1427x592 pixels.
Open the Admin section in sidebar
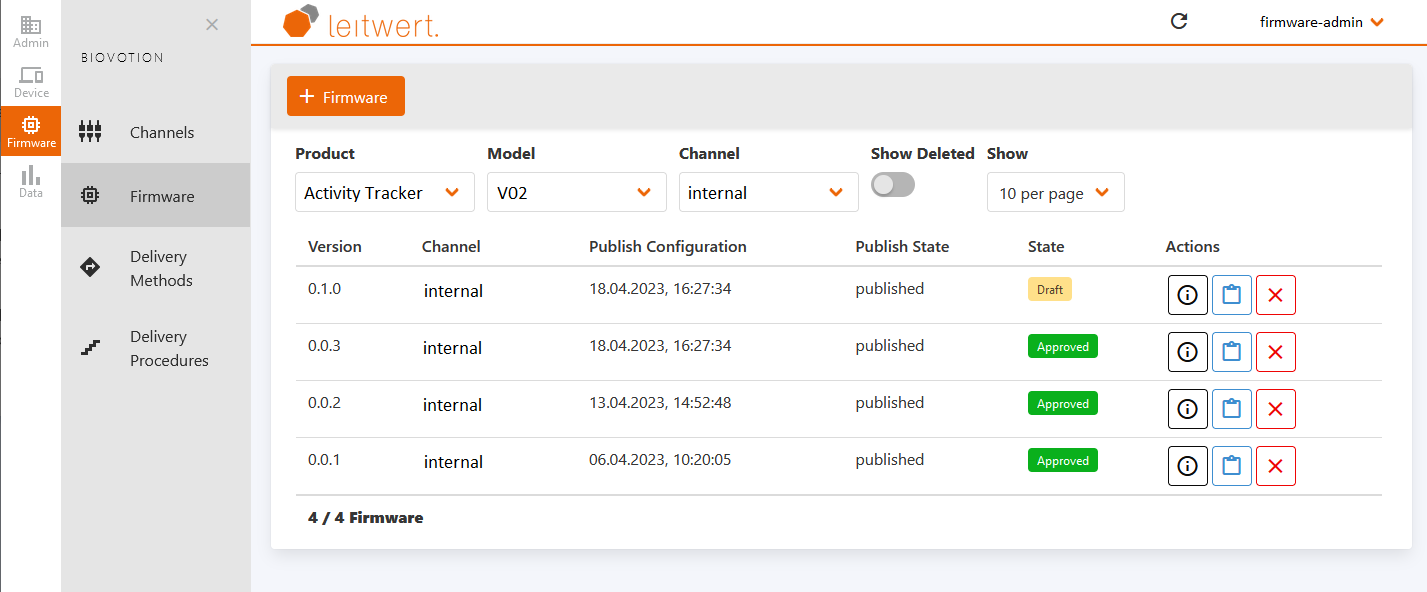pos(30,32)
